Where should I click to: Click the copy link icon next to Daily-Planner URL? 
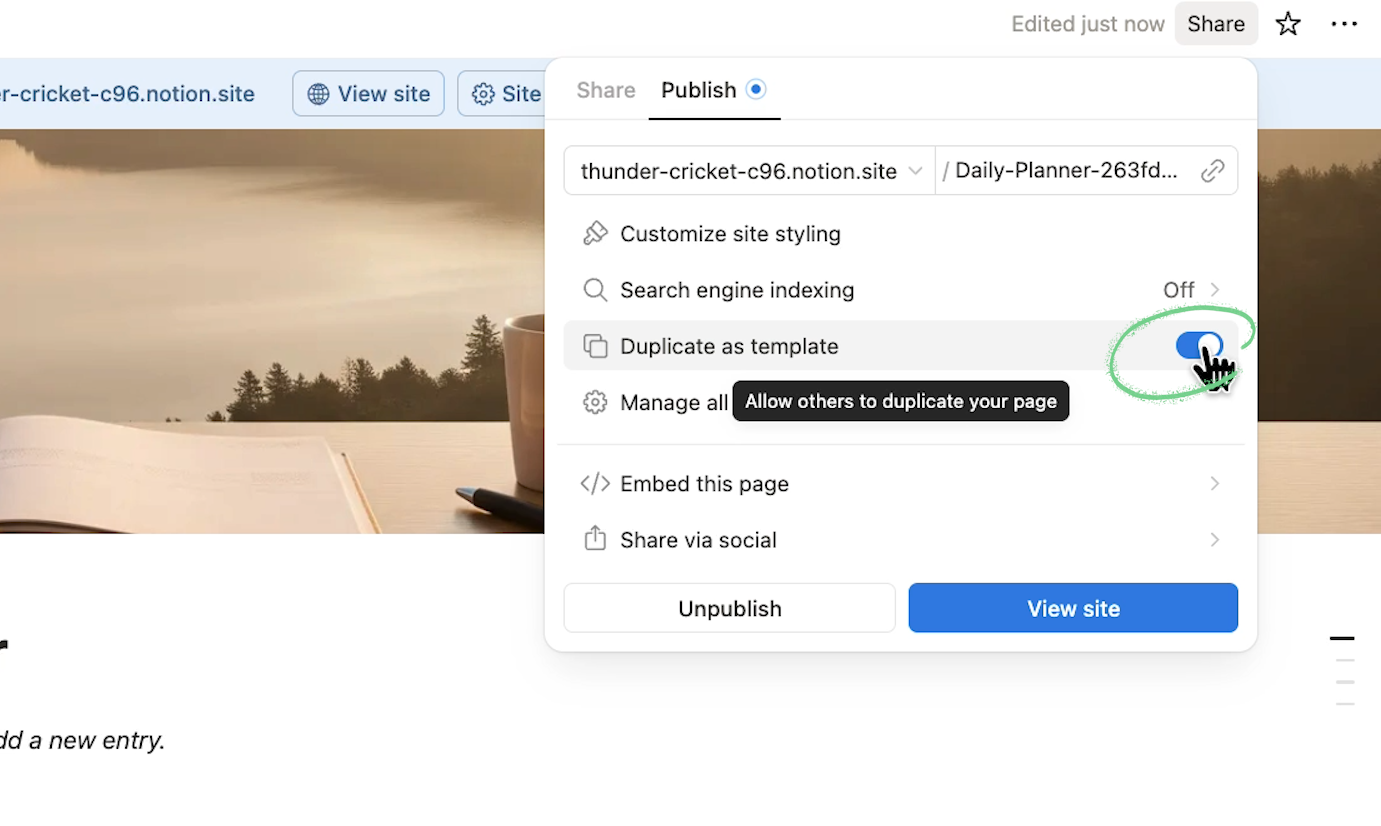tap(1213, 170)
